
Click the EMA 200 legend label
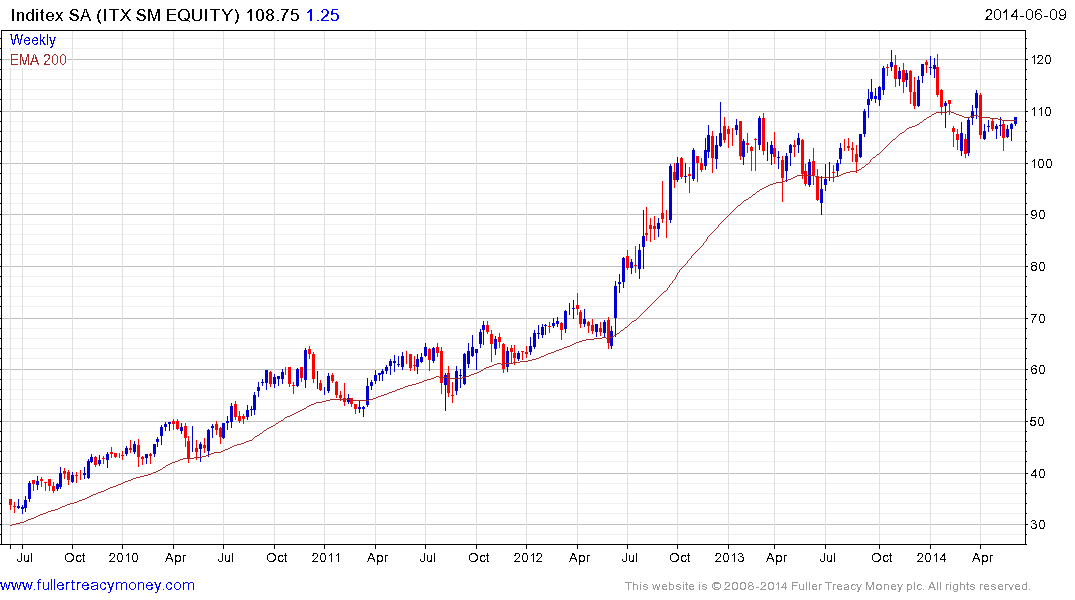(38, 60)
